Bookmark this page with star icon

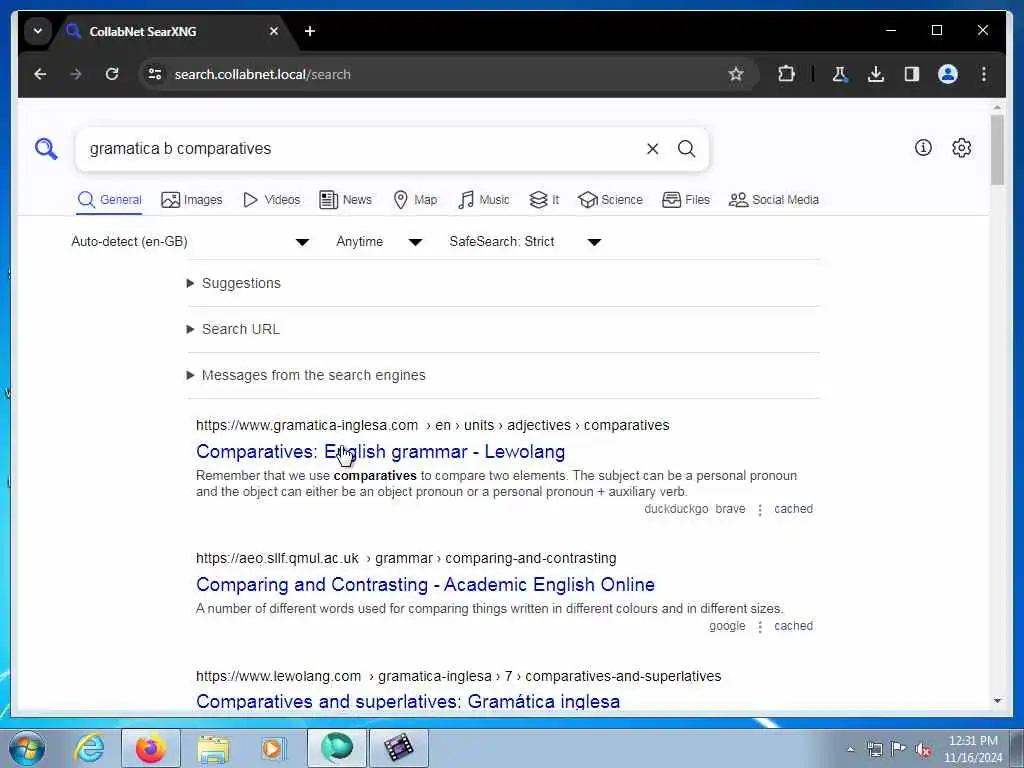(x=736, y=74)
